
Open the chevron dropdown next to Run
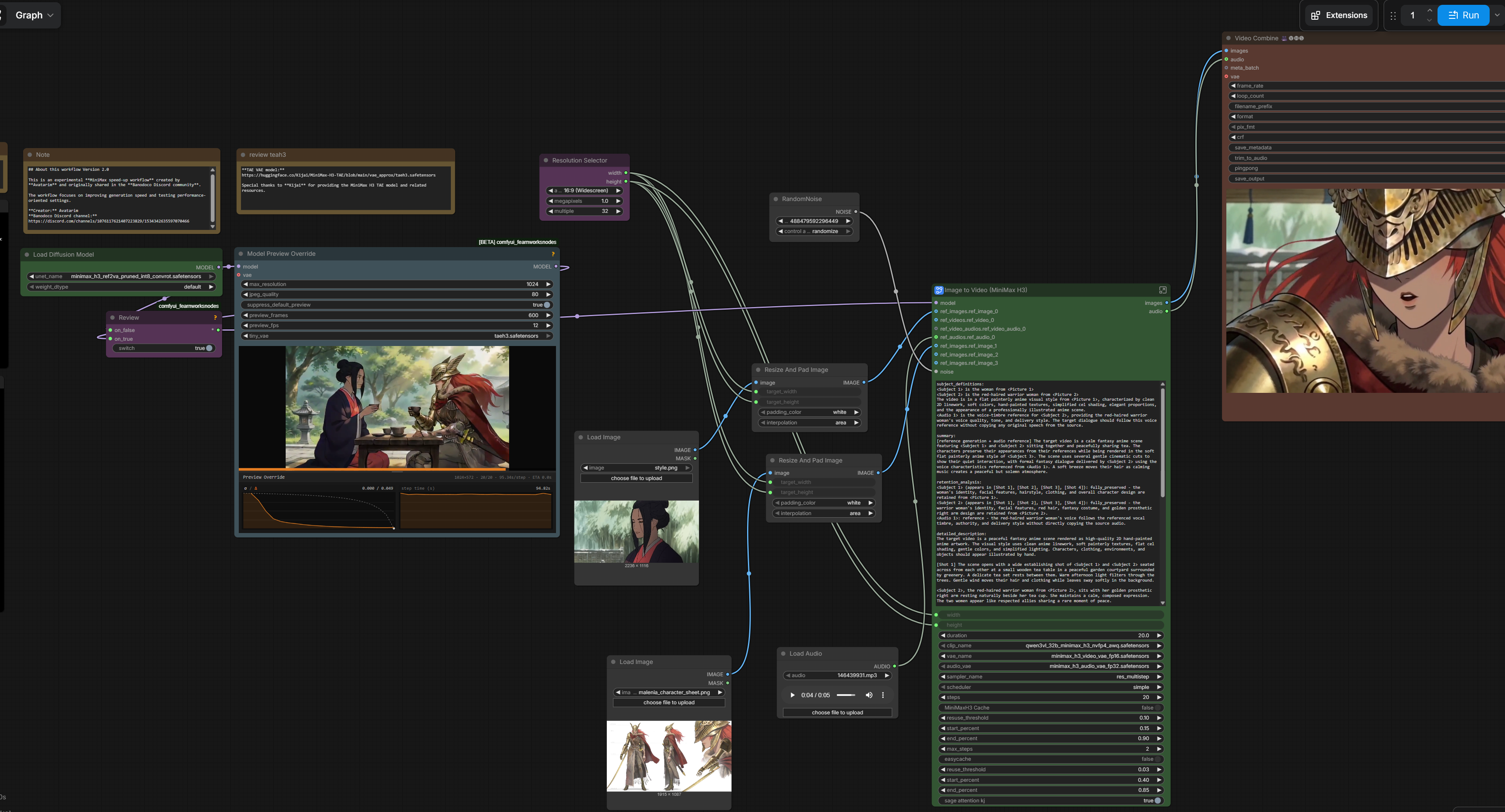[x=1497, y=15]
